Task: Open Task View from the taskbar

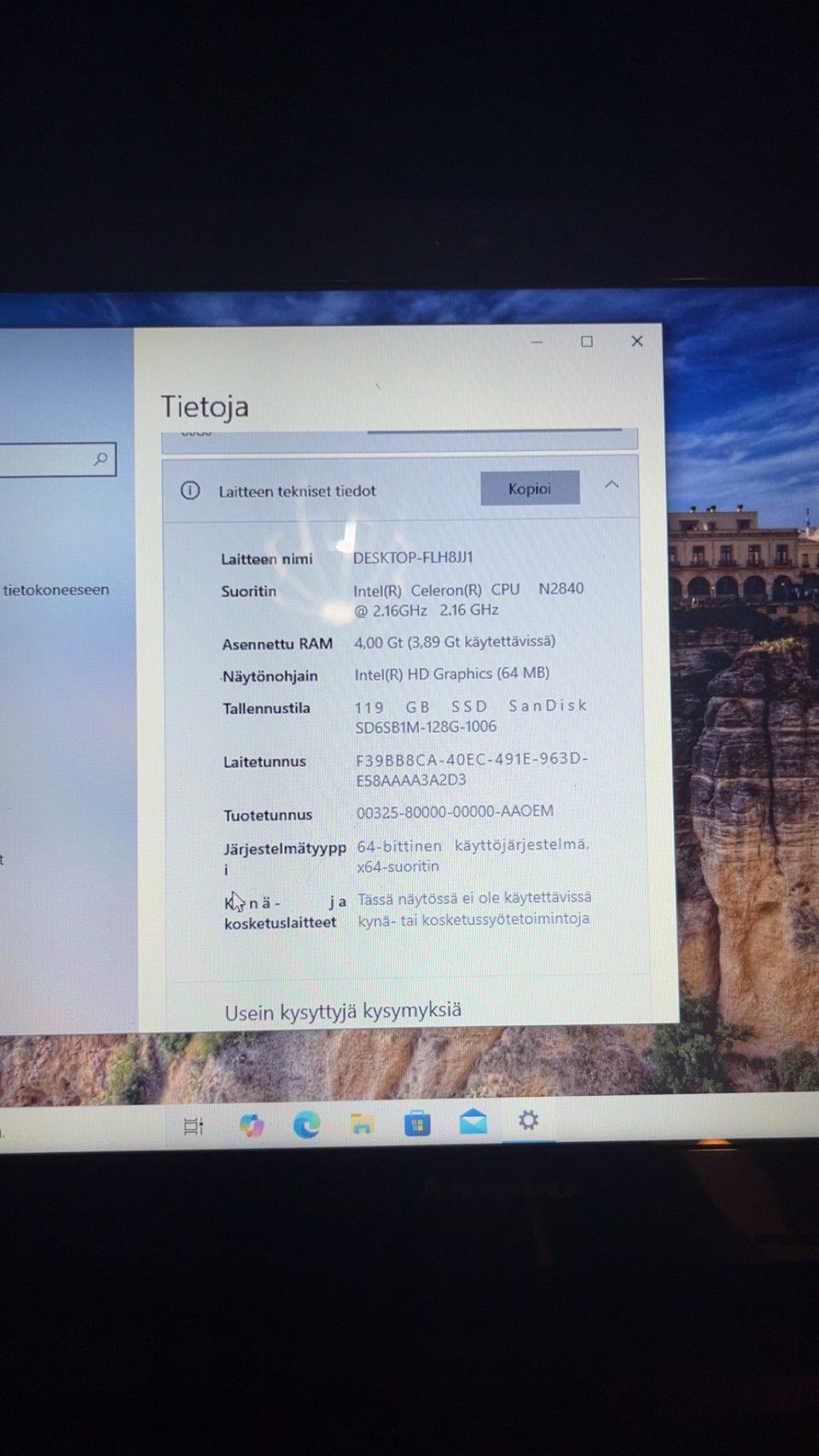Action: [x=195, y=1126]
